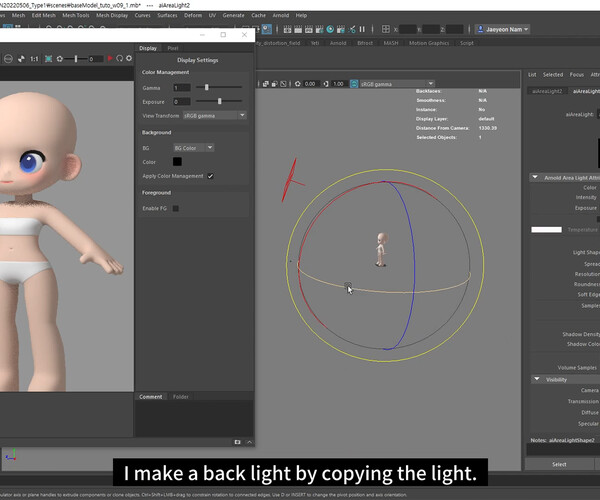Switch to the Pixel tab

(173, 48)
